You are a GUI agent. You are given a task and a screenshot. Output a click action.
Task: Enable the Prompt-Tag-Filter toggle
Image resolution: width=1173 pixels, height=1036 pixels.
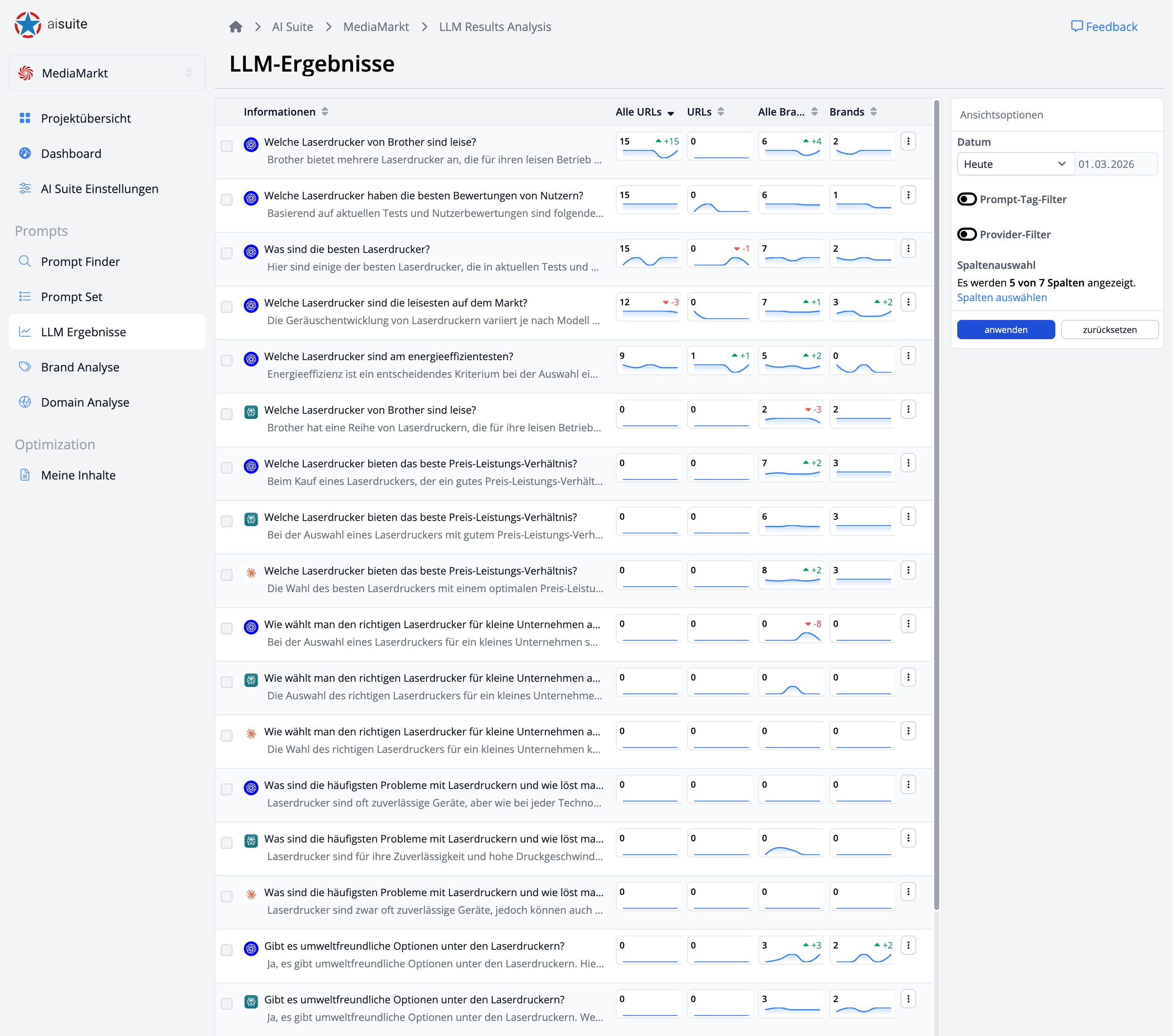point(967,199)
